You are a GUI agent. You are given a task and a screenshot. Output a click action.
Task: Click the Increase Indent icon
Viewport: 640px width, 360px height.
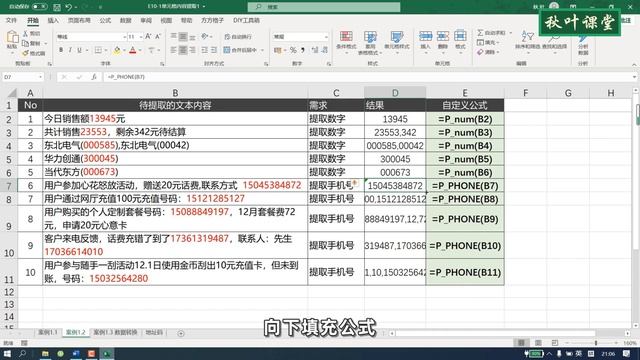coord(214,50)
